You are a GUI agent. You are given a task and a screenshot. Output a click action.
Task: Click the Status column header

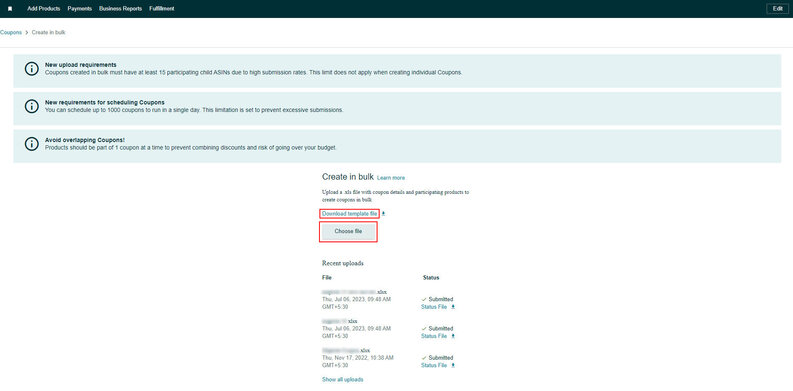point(431,278)
